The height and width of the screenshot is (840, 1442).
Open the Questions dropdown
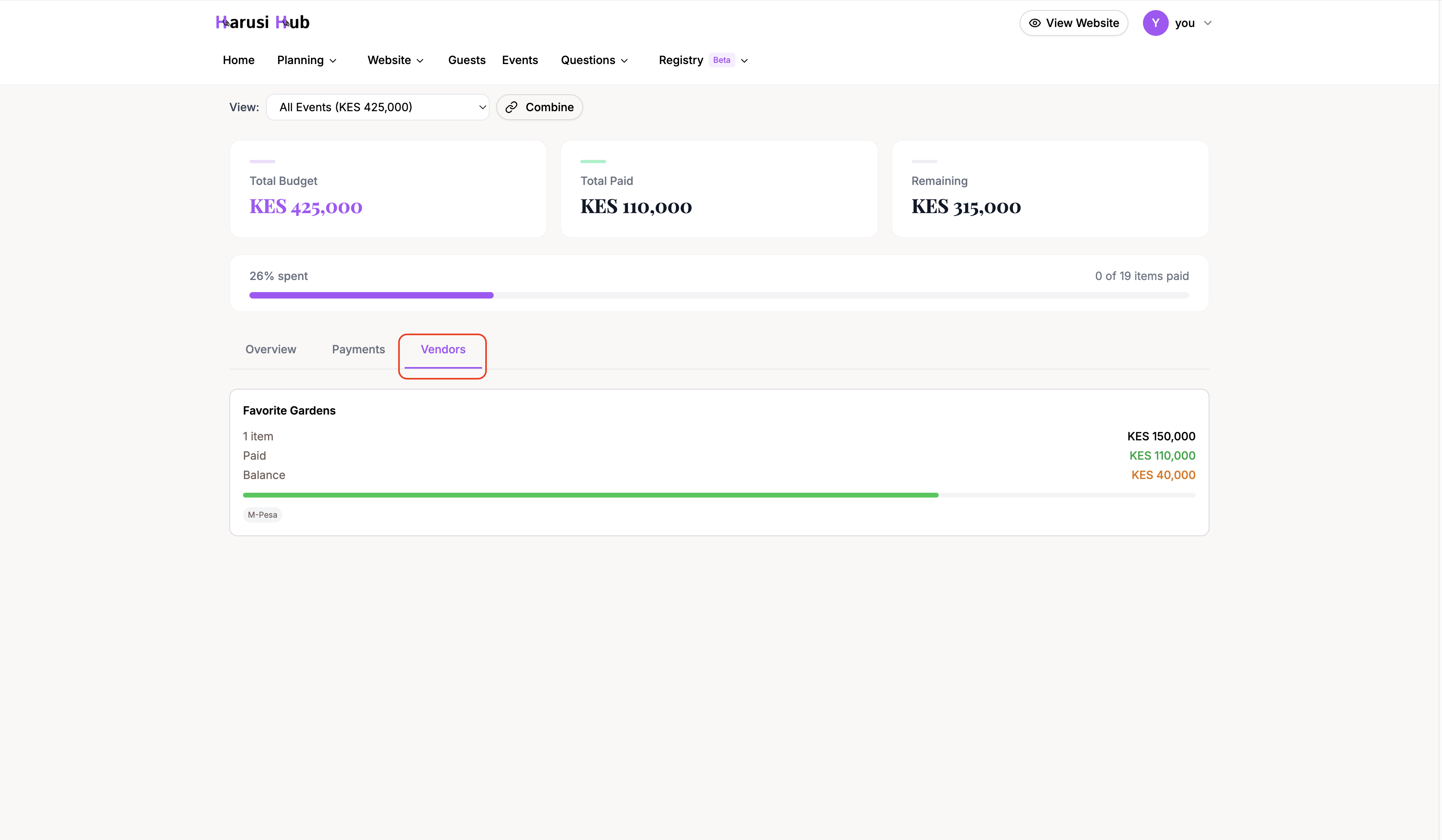point(594,60)
